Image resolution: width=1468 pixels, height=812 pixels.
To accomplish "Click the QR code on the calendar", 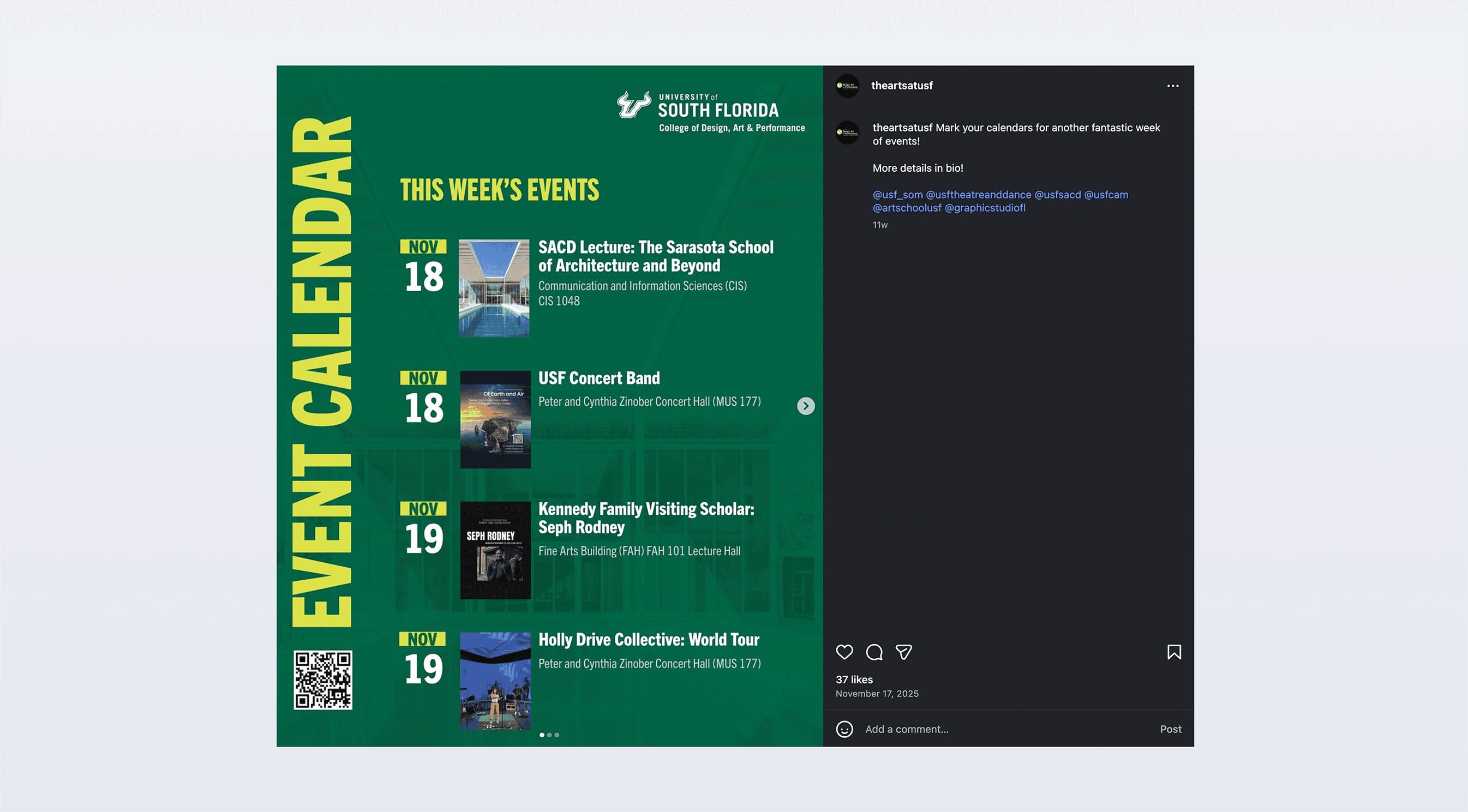I will coord(322,680).
